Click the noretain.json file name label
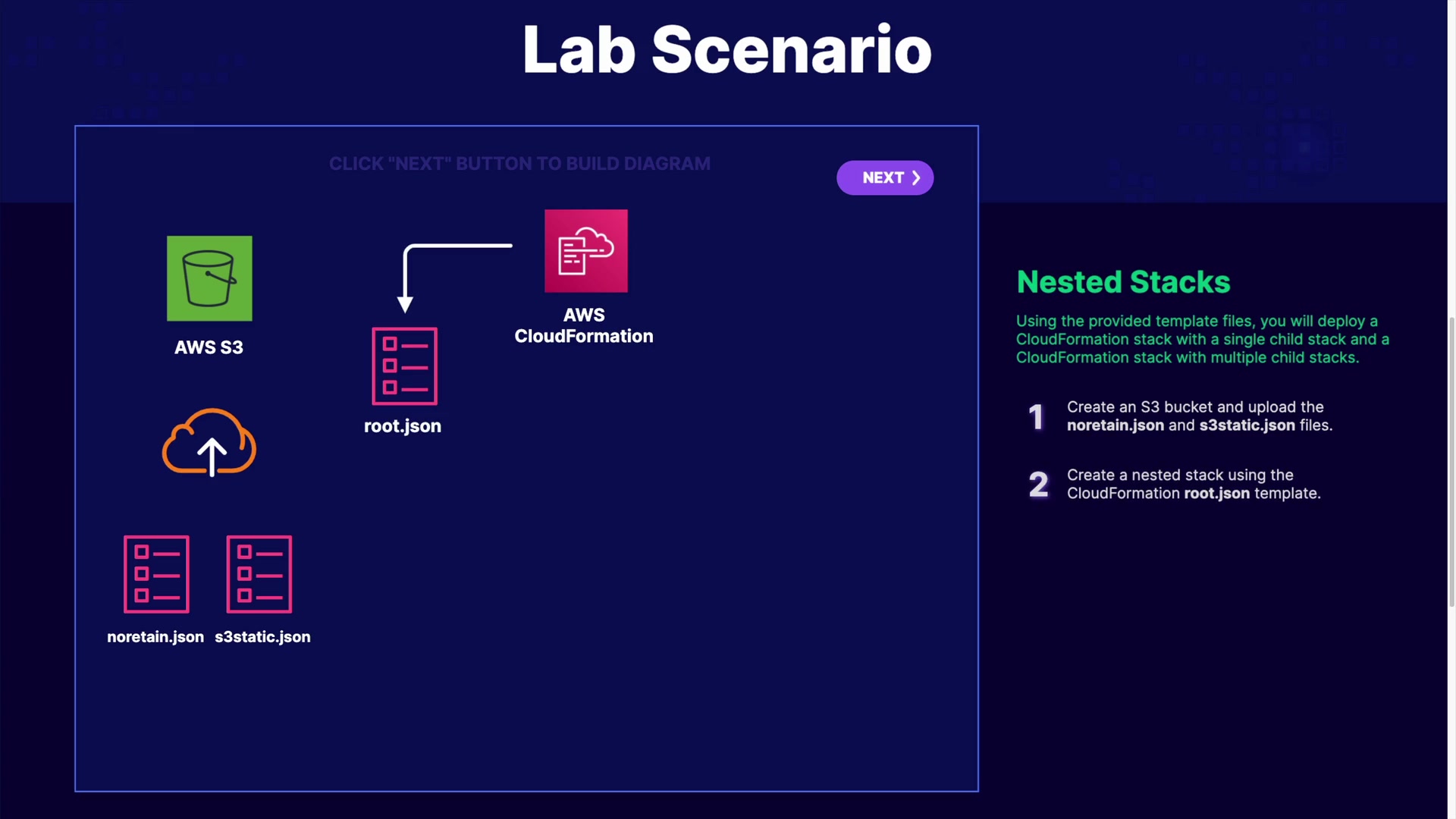The image size is (1456, 819). (x=155, y=637)
